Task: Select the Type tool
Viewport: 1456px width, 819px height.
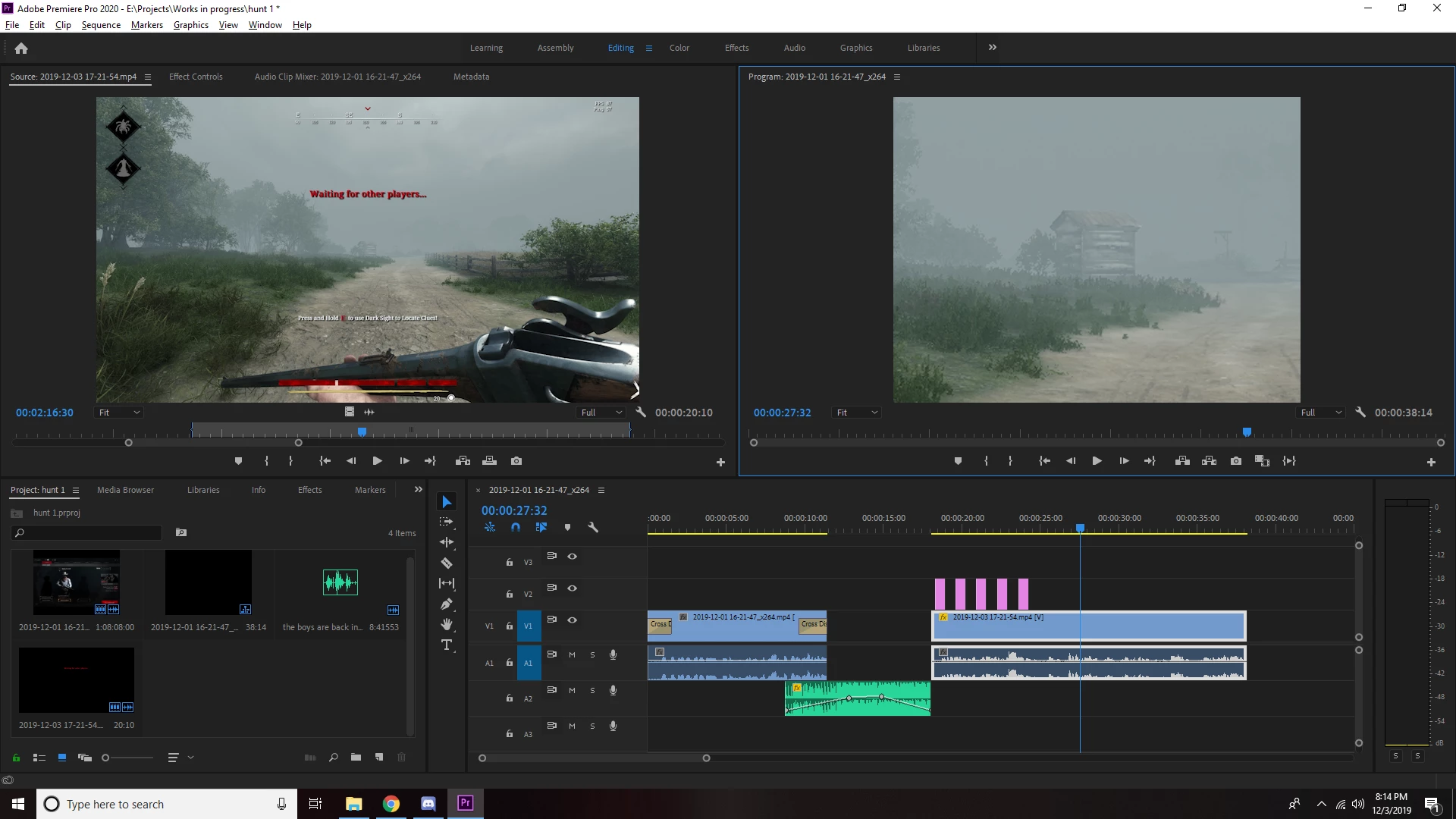Action: [447, 645]
